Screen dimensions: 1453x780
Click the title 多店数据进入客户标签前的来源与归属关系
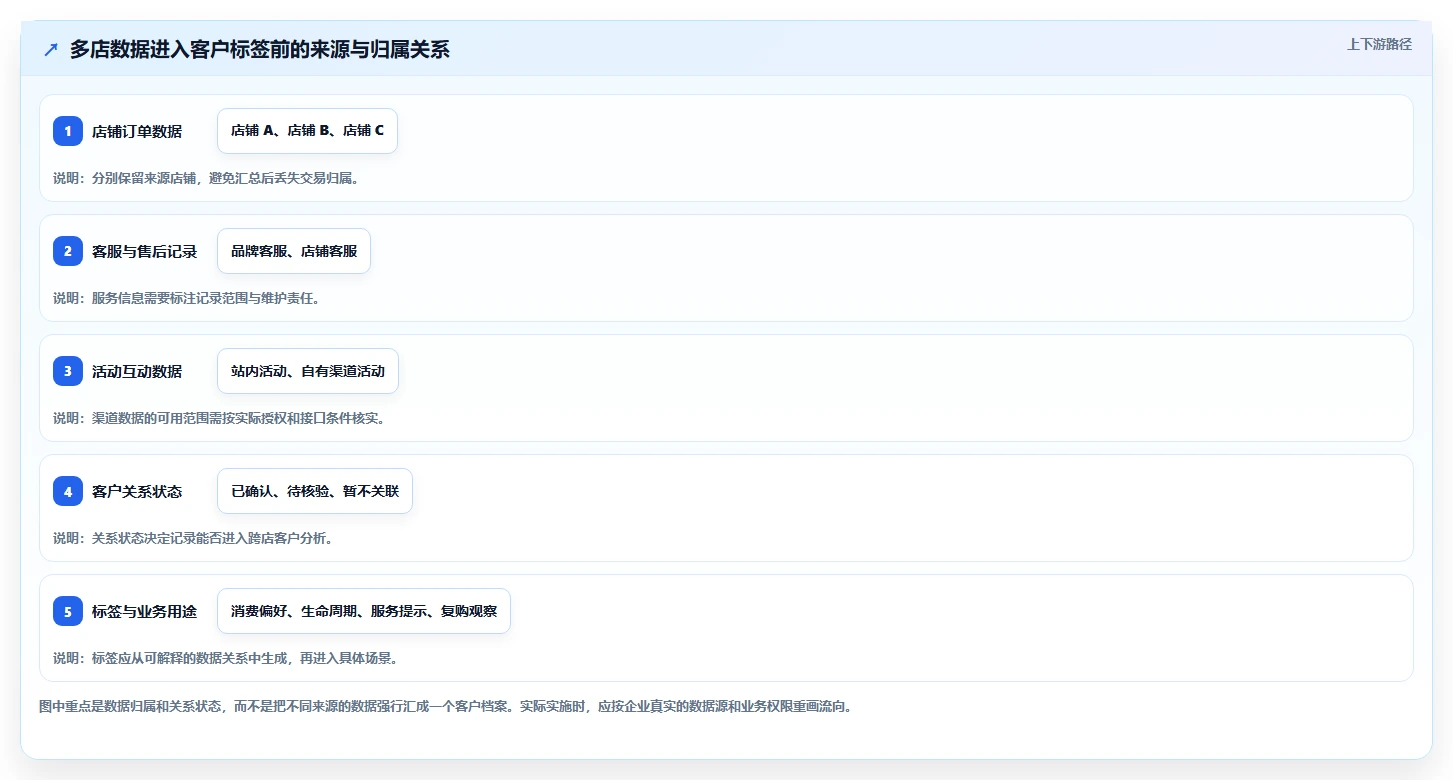point(260,50)
